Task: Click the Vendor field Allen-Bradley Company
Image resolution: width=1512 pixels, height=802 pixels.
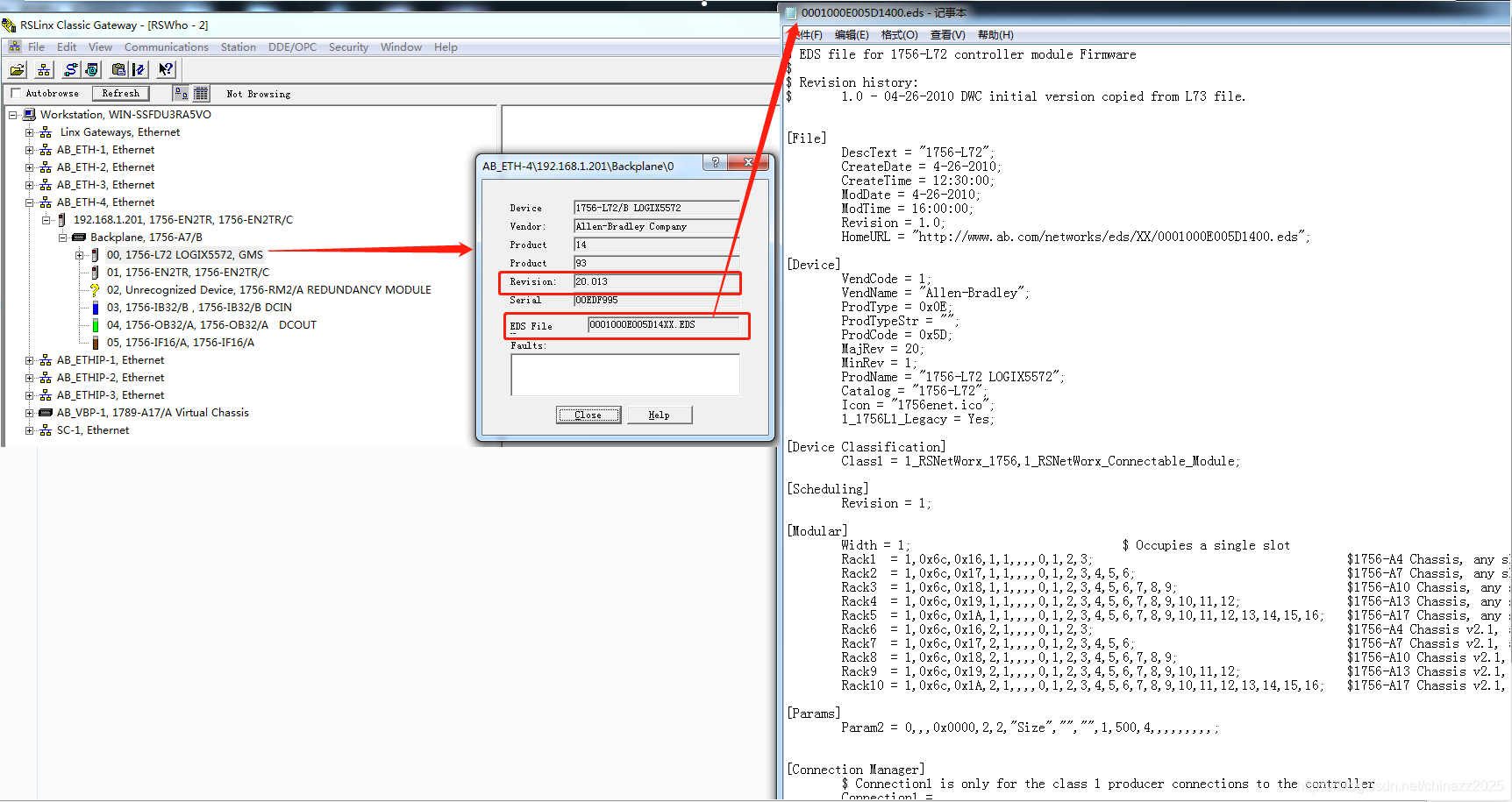Action: 656,226
